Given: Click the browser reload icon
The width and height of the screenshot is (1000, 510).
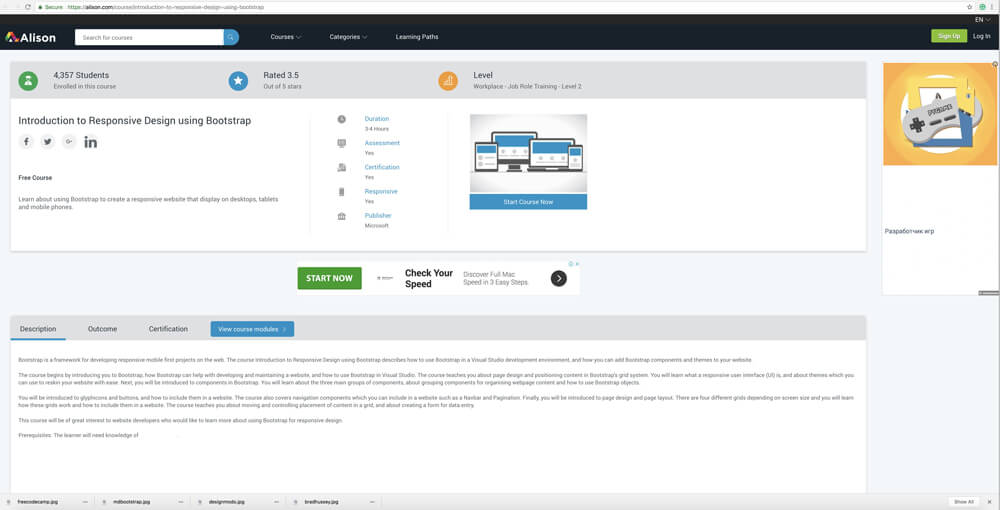Looking at the screenshot, I should (x=28, y=7).
